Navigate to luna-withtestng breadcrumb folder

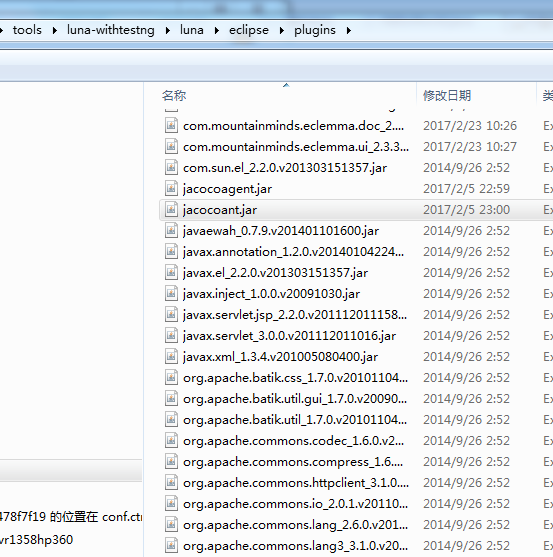coord(111,30)
